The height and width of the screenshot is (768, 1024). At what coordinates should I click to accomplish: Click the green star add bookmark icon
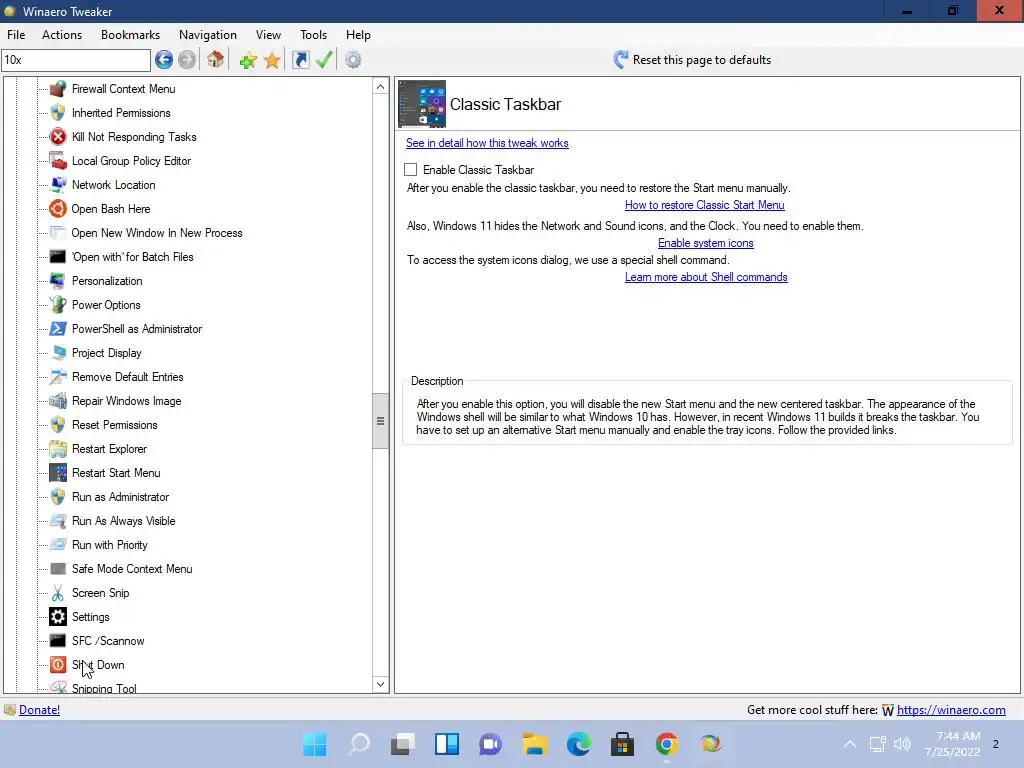pyautogui.click(x=248, y=61)
